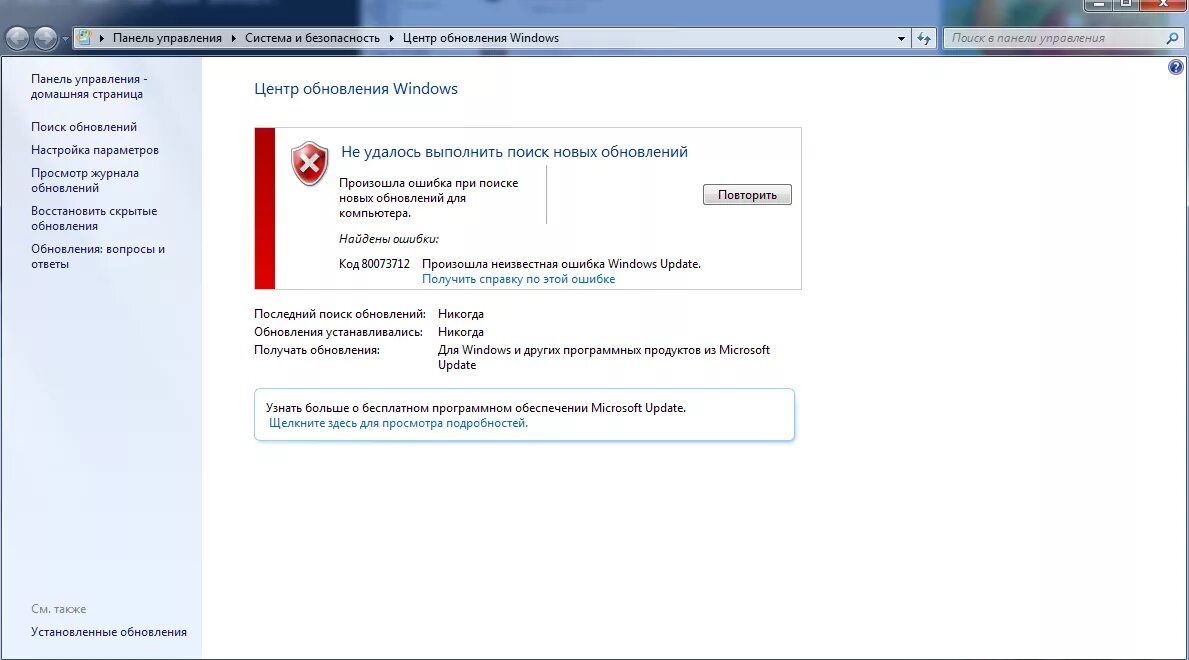Select Поиск обновлений in sidebar
The width and height of the screenshot is (1189, 660).
pyautogui.click(x=84, y=127)
